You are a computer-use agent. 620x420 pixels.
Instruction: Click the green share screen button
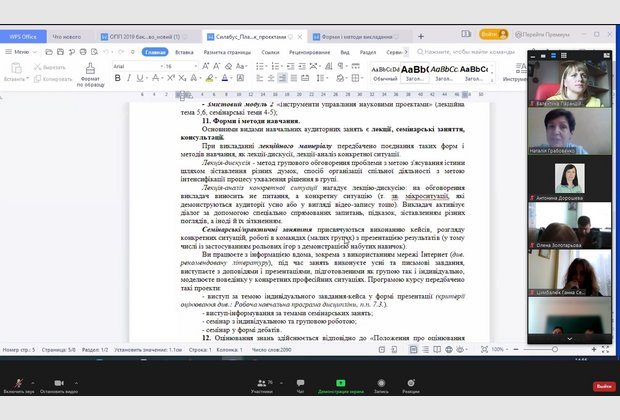pos(341,381)
